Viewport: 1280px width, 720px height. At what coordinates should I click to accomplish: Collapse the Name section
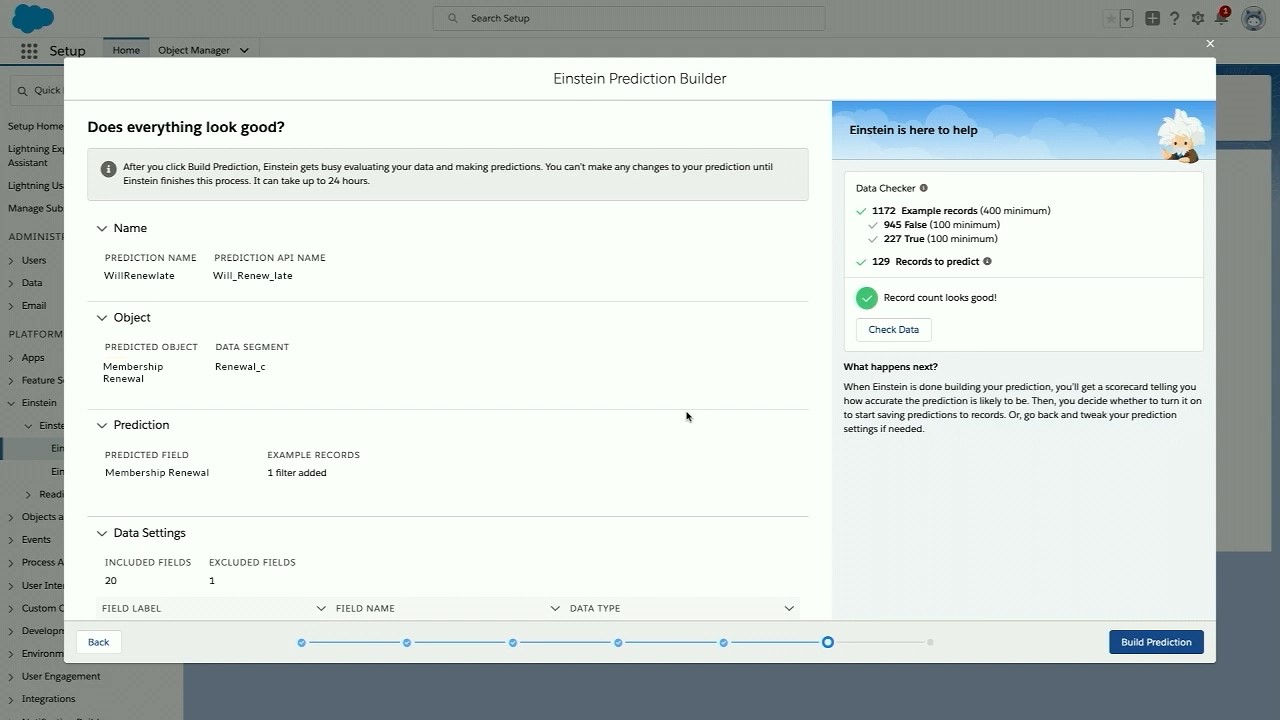tap(102, 228)
